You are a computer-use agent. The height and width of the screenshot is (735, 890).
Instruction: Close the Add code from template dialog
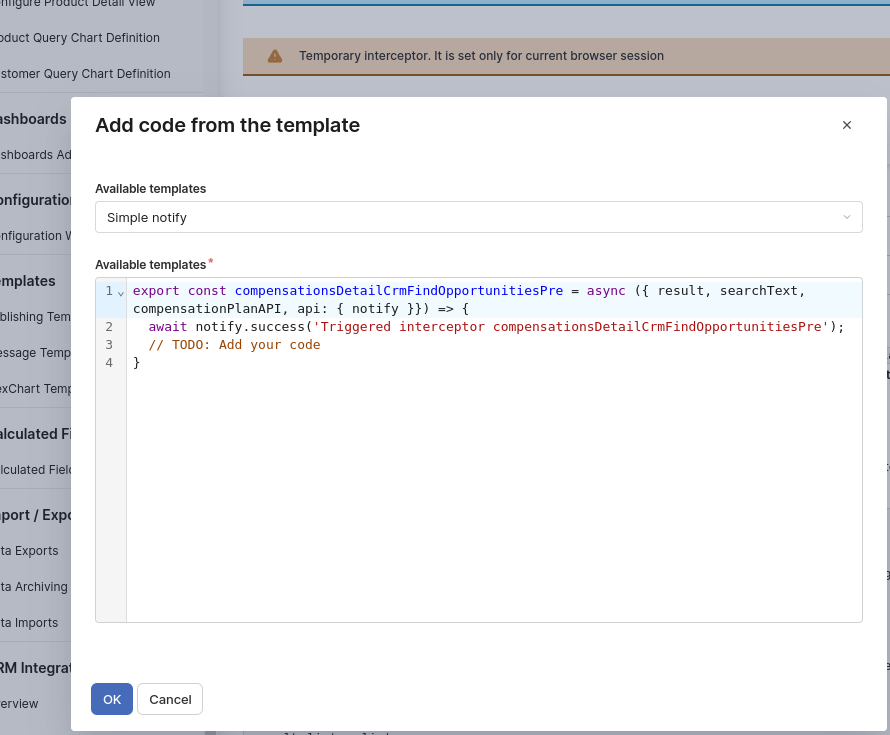(x=846, y=125)
